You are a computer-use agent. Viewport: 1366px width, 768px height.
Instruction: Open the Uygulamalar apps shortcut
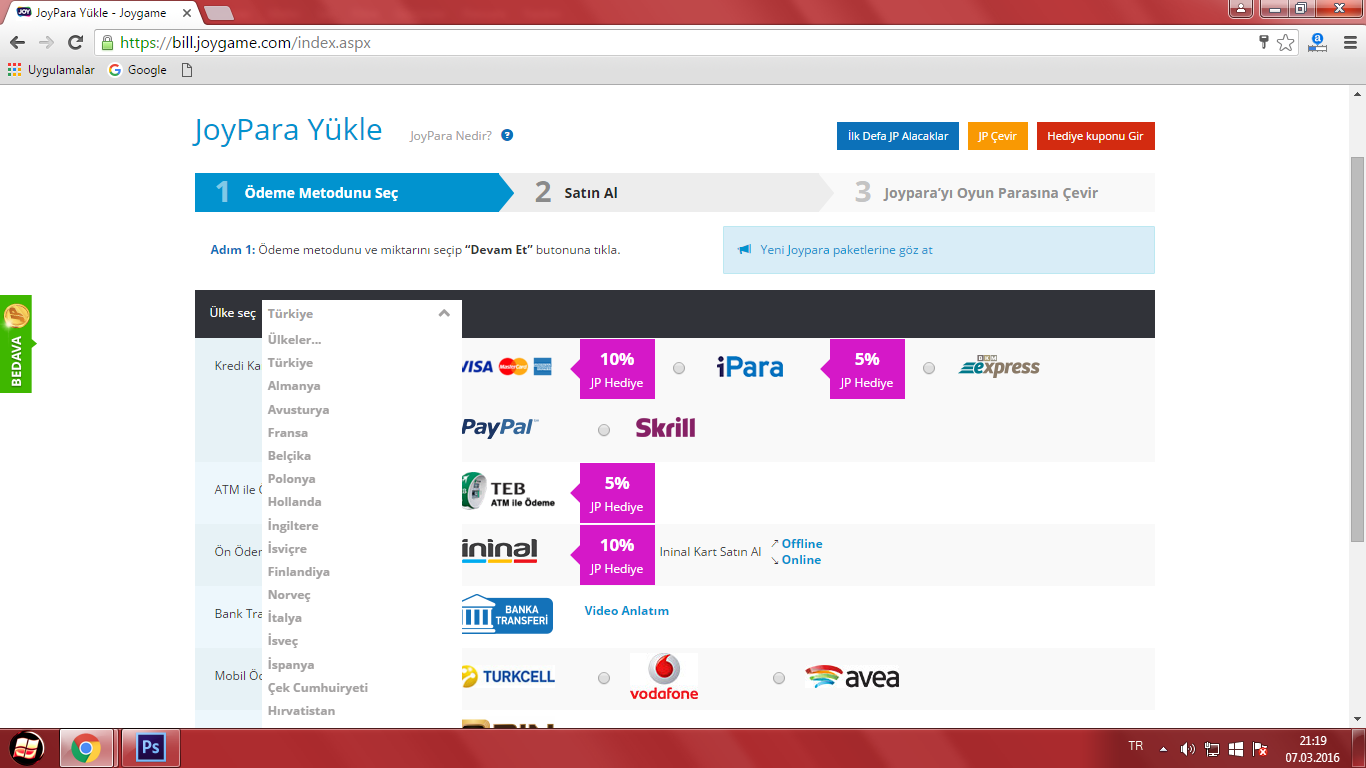51,70
